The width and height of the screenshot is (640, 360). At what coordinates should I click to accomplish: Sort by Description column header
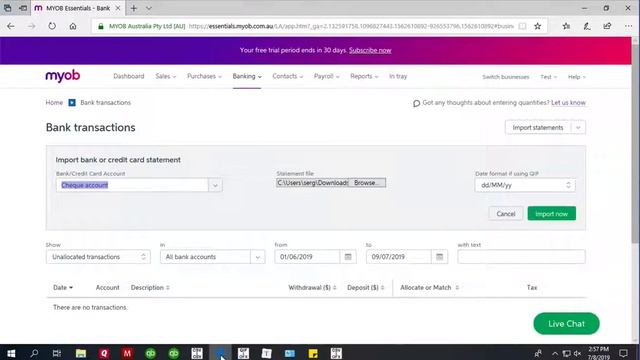click(150, 287)
